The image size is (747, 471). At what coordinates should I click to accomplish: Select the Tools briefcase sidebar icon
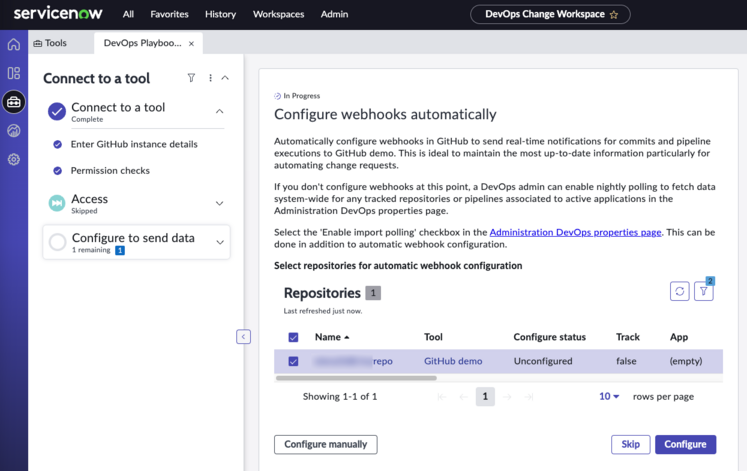(x=14, y=102)
